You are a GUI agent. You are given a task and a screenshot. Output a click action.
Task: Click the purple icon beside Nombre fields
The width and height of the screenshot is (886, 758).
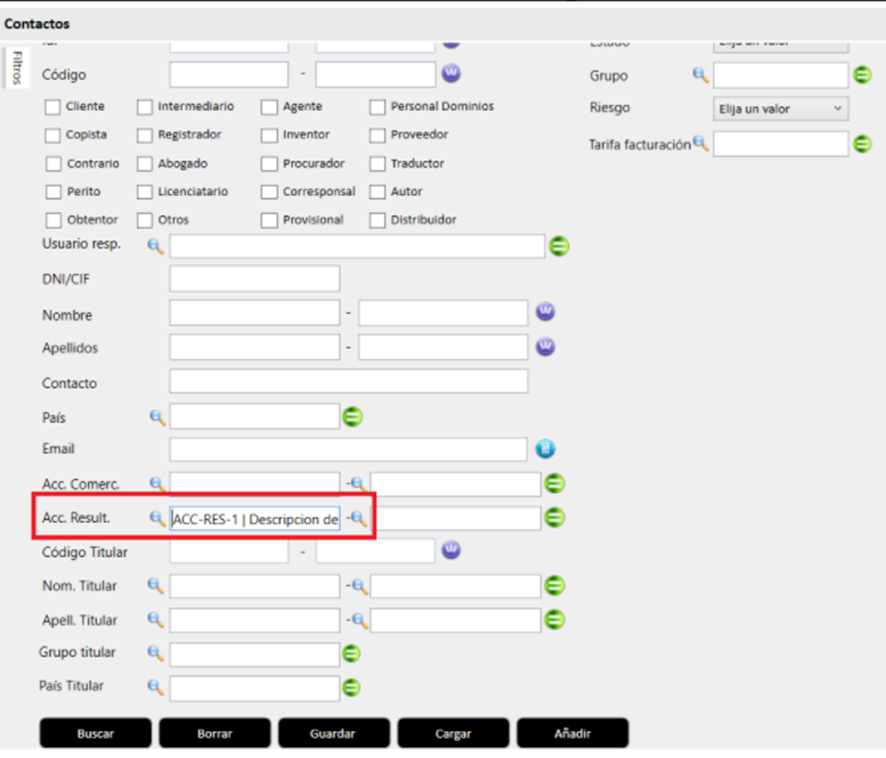545,313
